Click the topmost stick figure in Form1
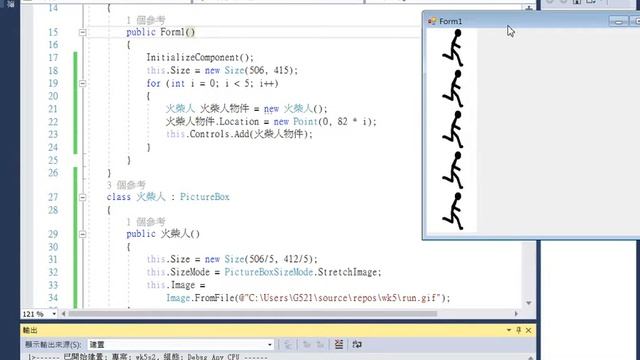Image resolution: width=640 pixels, height=360 pixels. [453, 47]
